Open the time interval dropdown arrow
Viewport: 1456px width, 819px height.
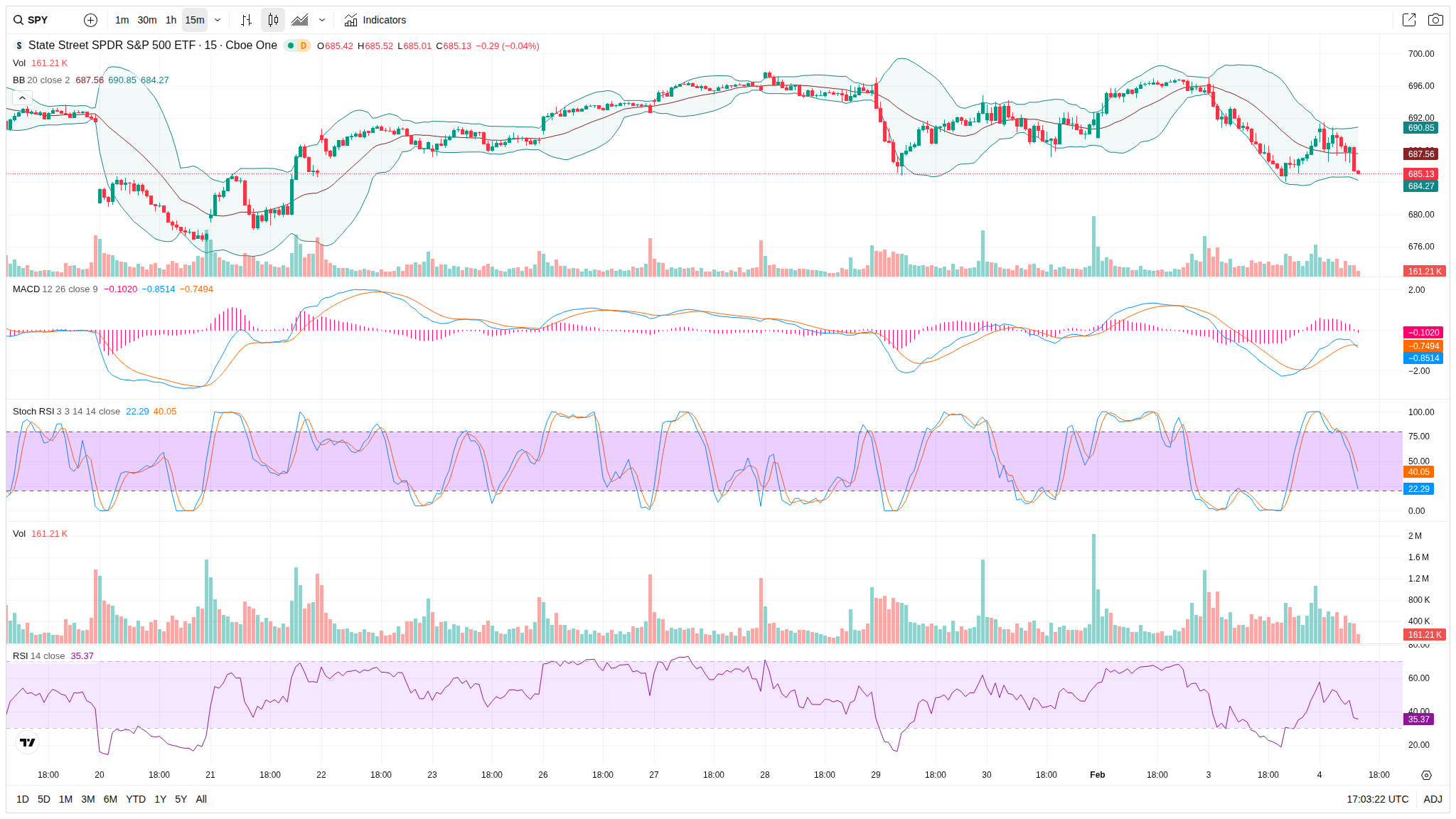[218, 20]
